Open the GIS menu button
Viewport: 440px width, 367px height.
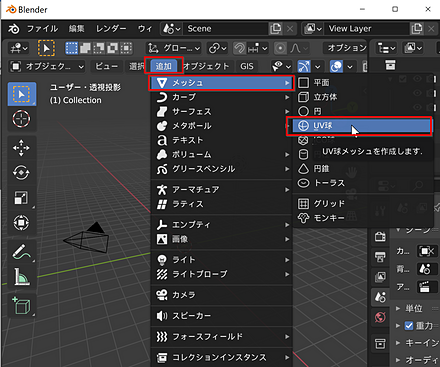(x=247, y=66)
